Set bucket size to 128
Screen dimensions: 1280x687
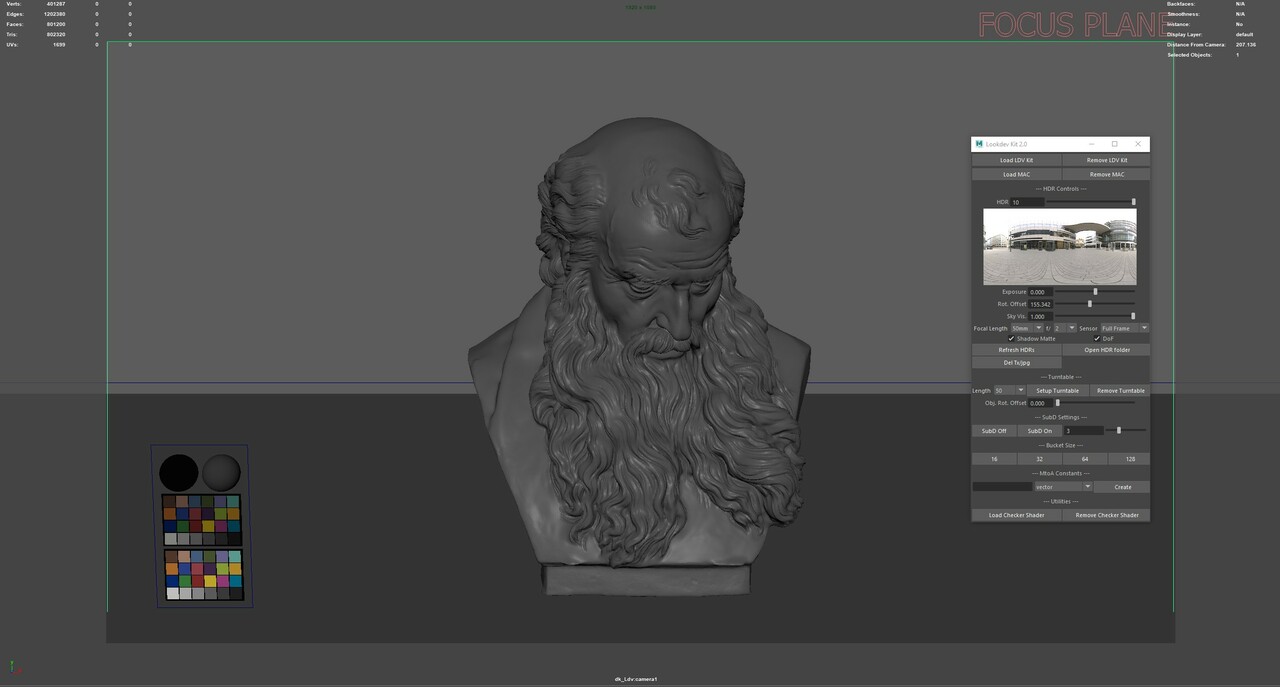pyautogui.click(x=1129, y=459)
